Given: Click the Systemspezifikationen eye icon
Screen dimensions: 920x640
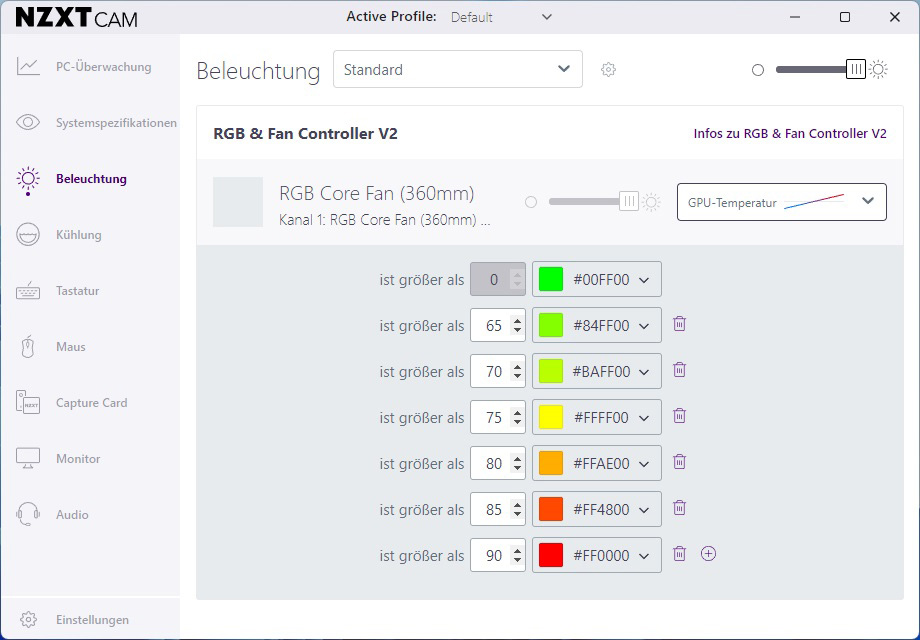Looking at the screenshot, I should point(28,122).
